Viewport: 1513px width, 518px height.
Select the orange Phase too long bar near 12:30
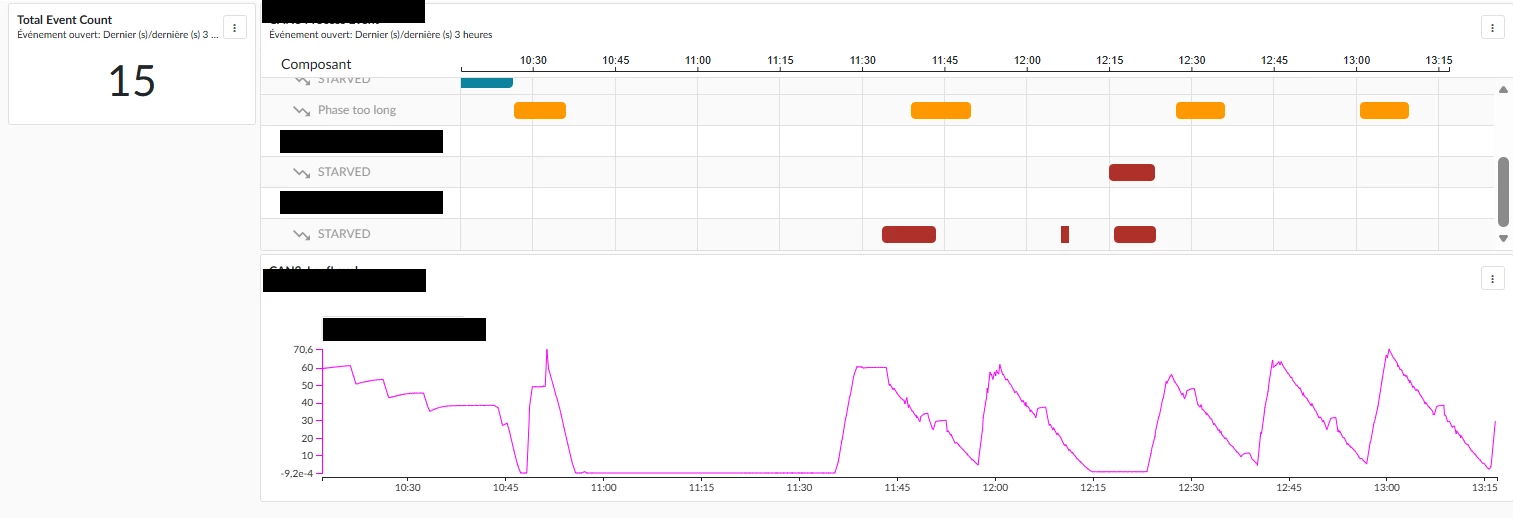pyautogui.click(x=1200, y=110)
